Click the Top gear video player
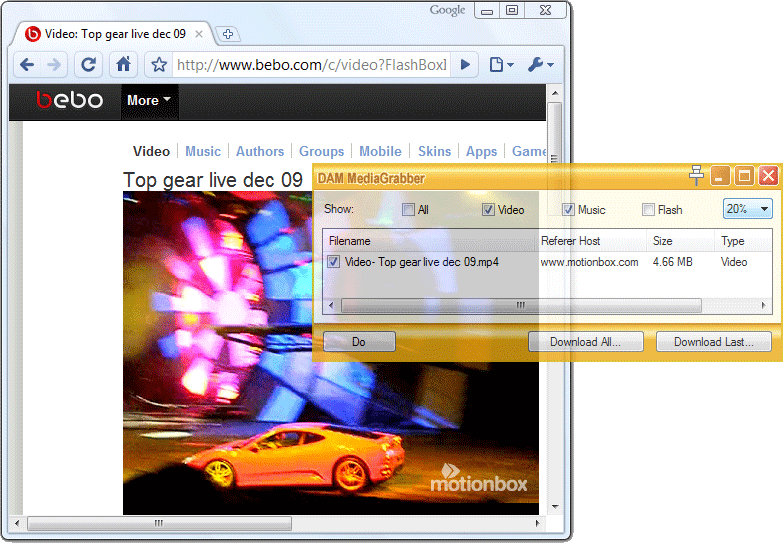Image resolution: width=783 pixels, height=543 pixels. coord(331,353)
